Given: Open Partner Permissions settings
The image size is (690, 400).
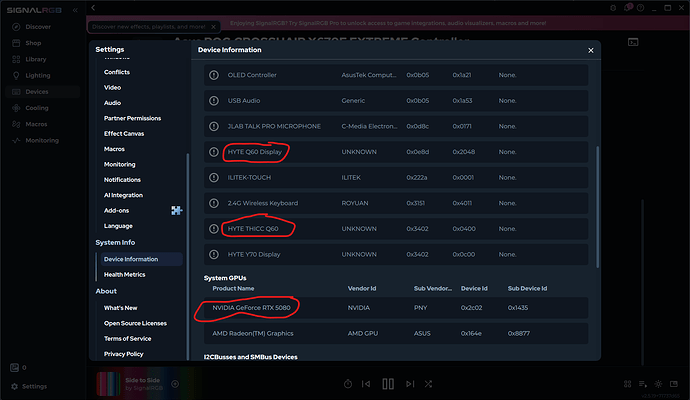Looking at the screenshot, I should 132,118.
